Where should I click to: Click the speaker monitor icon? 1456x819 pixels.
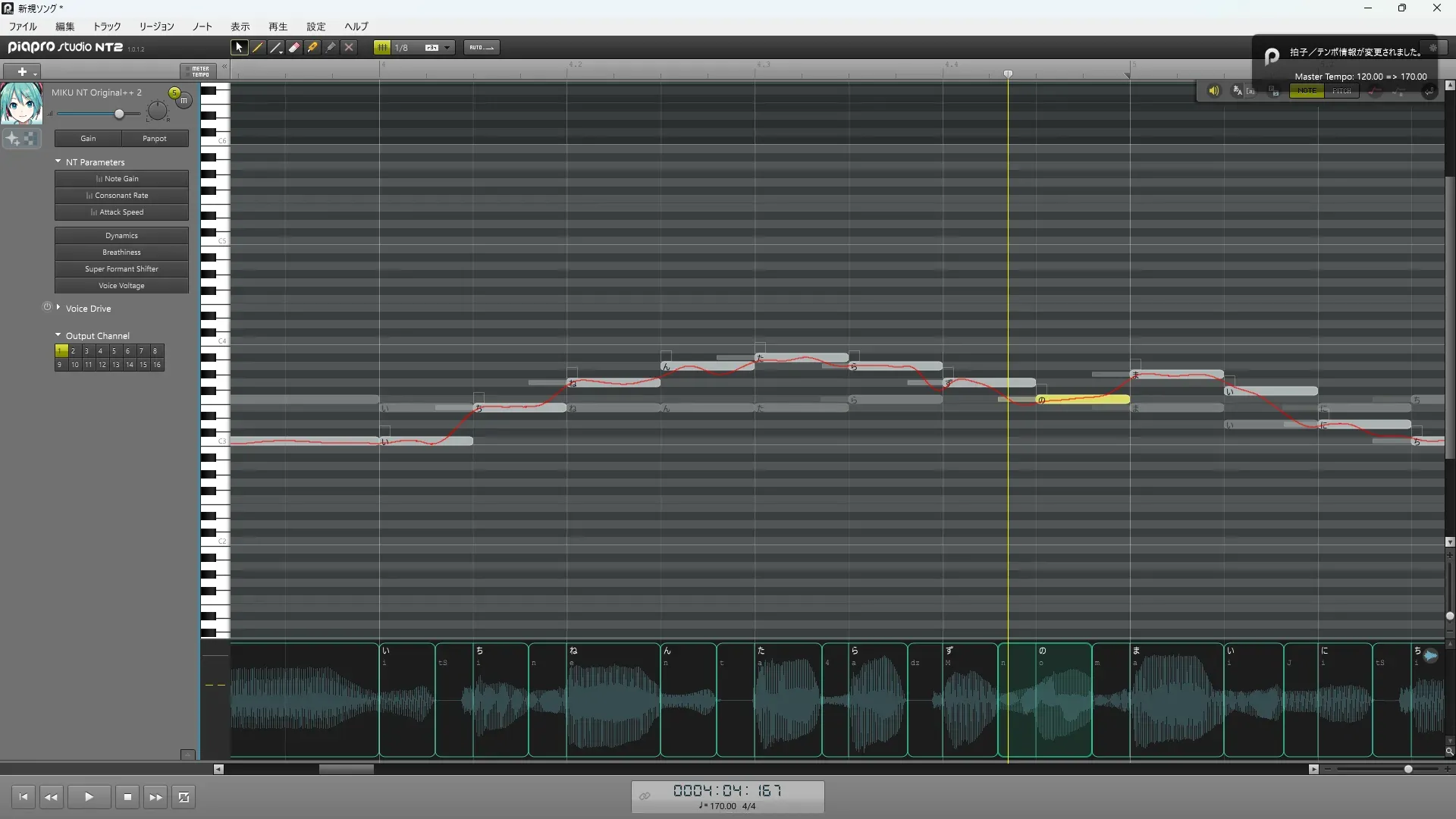coord(1213,91)
